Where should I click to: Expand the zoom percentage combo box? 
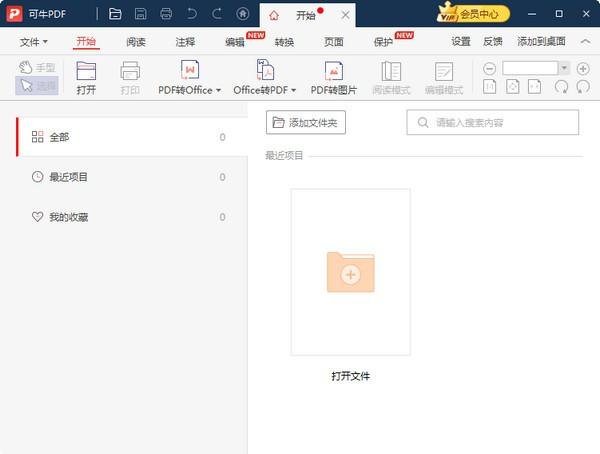click(564, 68)
